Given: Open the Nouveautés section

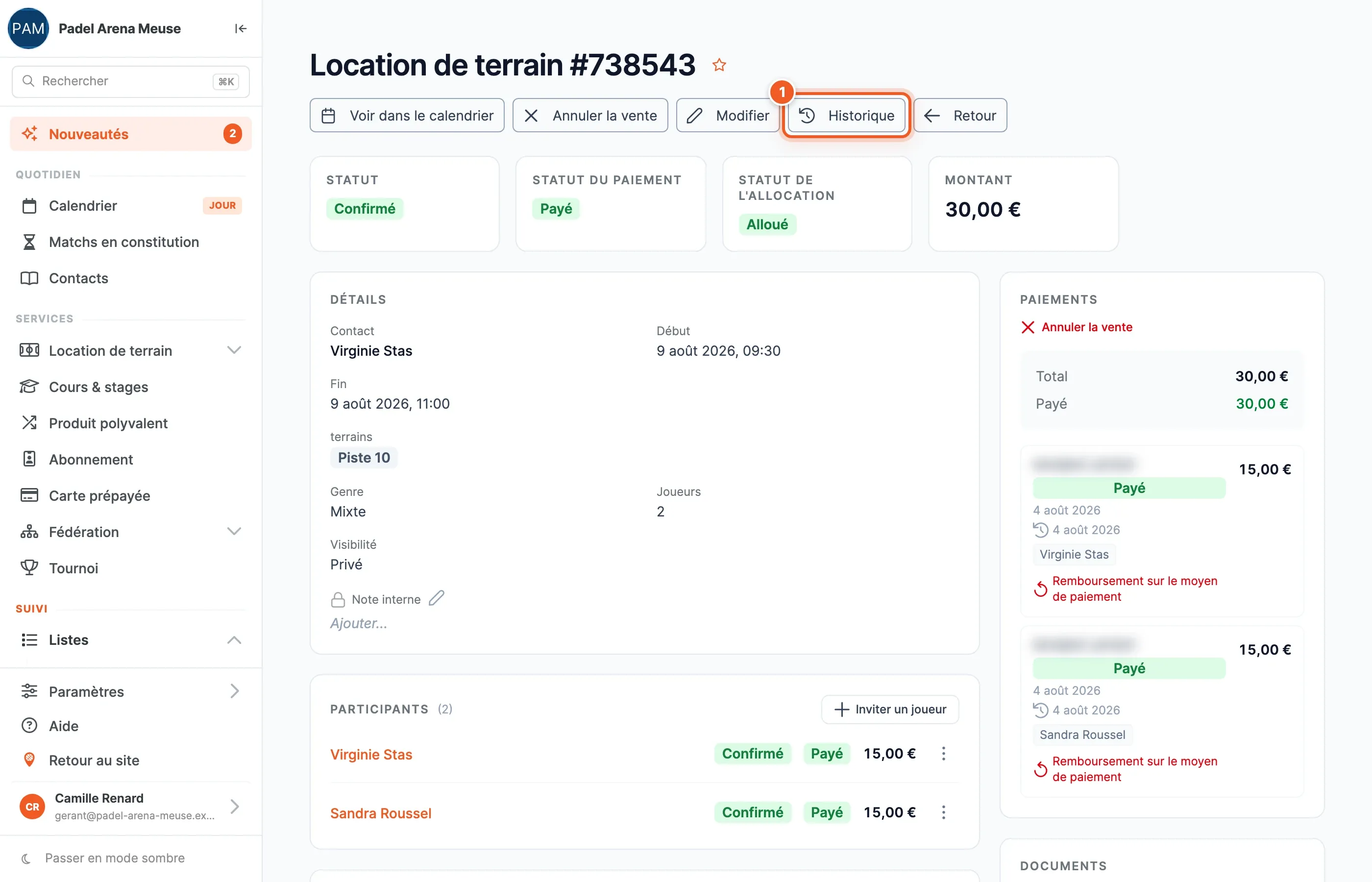Looking at the screenshot, I should 130,134.
